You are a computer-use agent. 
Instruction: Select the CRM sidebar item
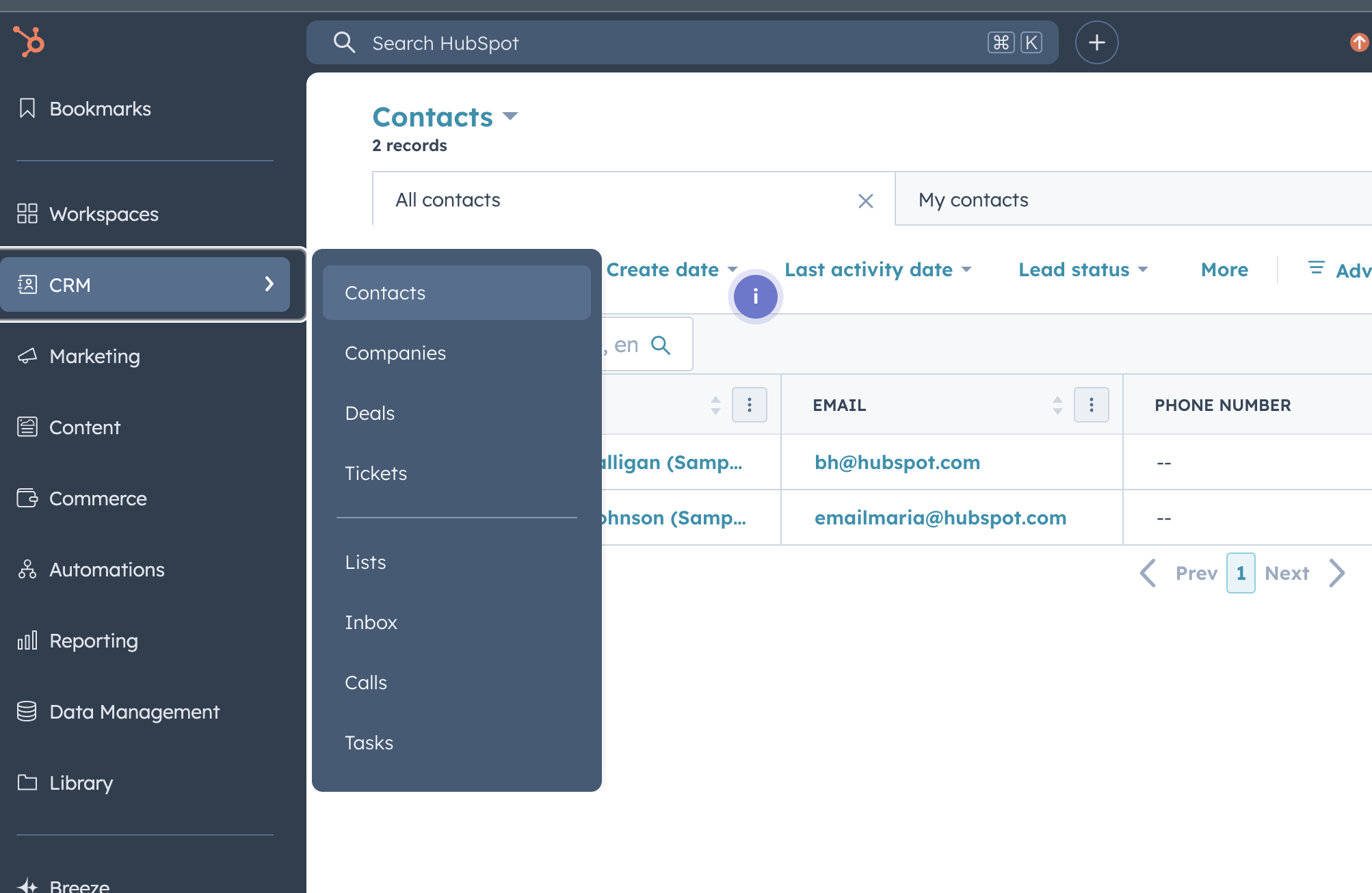145,284
